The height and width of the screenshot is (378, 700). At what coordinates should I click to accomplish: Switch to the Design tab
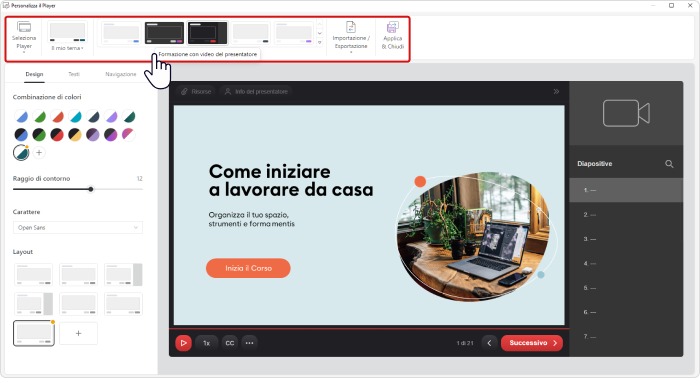[x=34, y=74]
